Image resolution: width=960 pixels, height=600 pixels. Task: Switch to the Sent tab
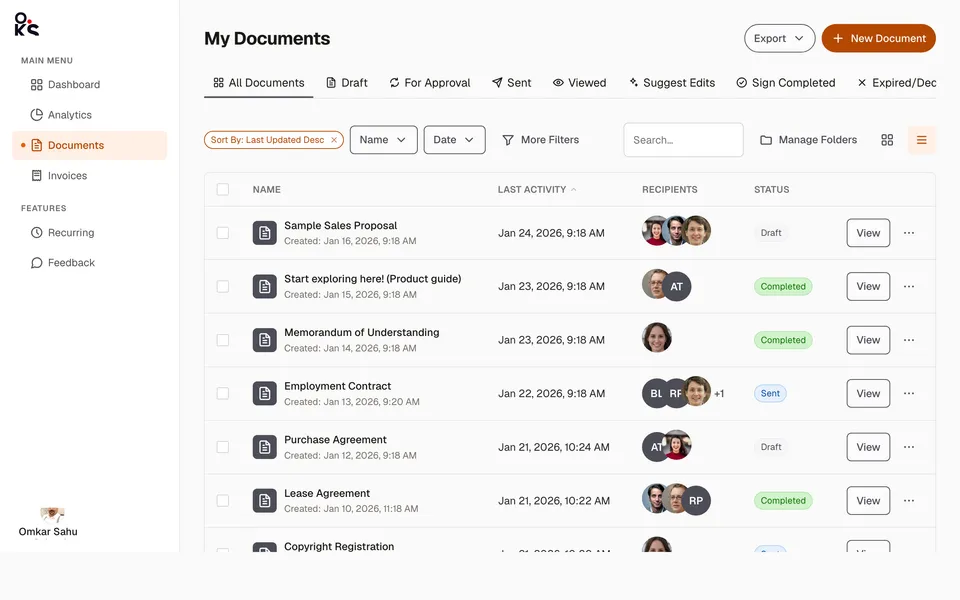click(512, 83)
